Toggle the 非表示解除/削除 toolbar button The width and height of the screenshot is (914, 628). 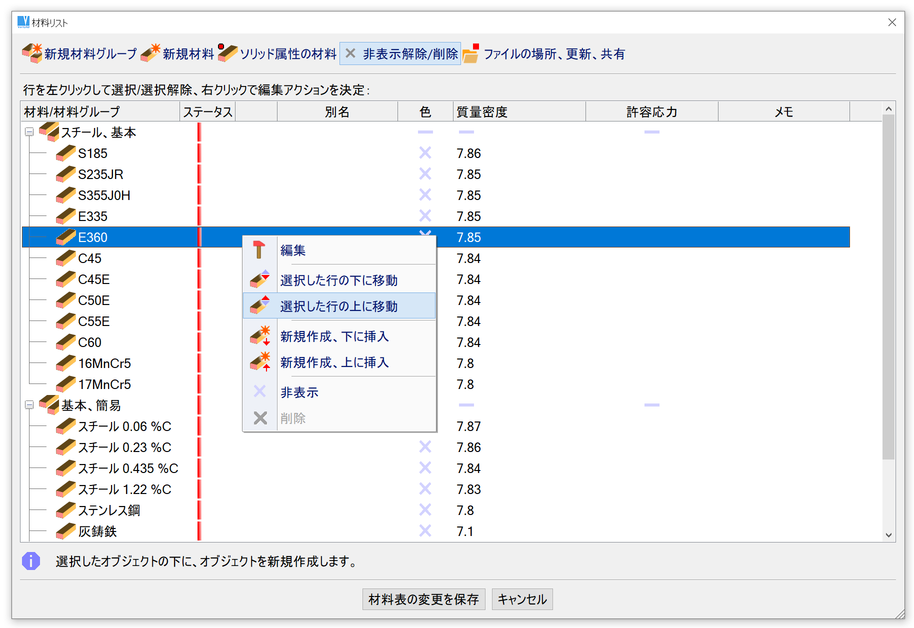coord(400,53)
